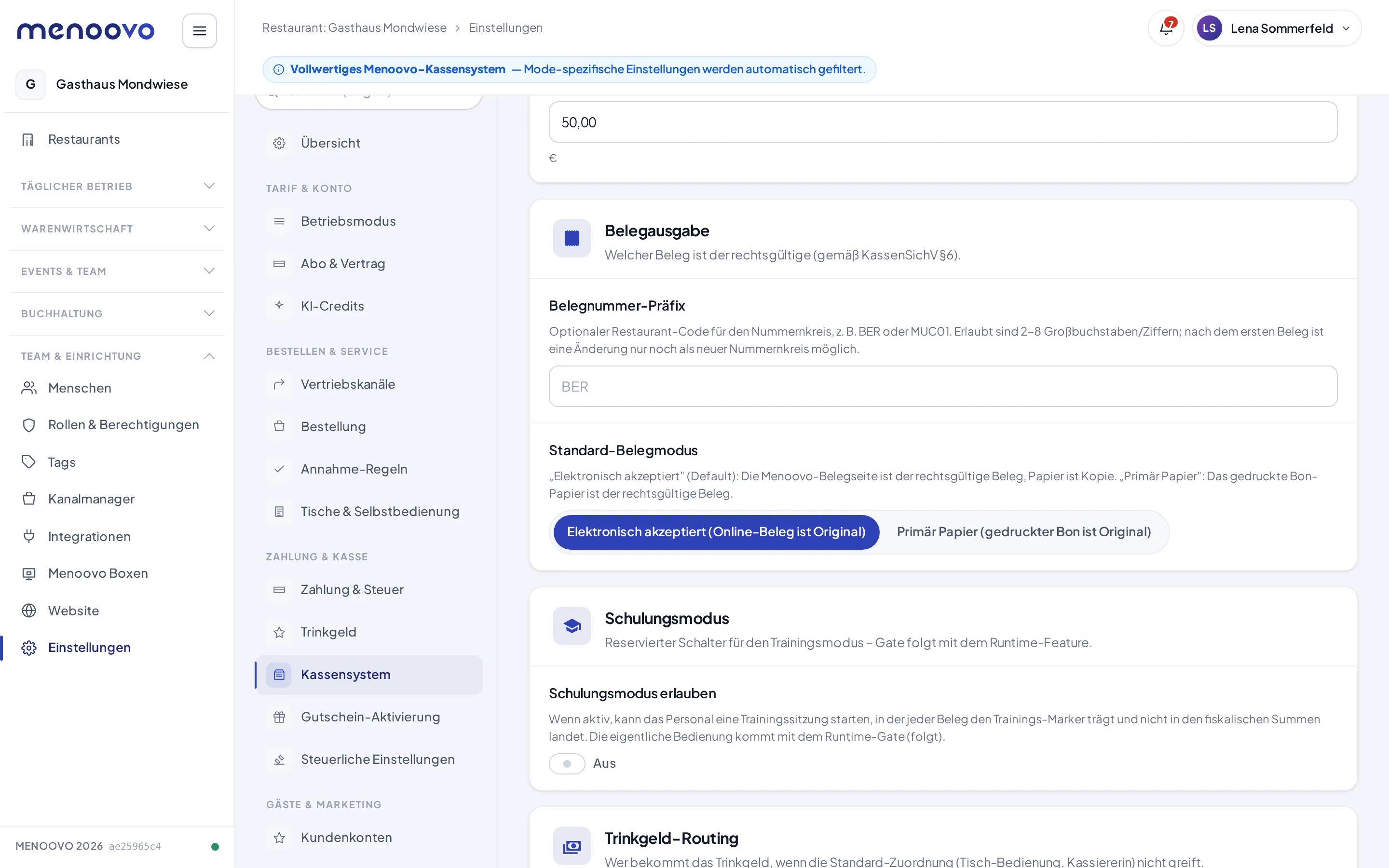Viewport: 1389px width, 868px height.
Task: Click the Integrationen plug icon
Action: (29, 536)
